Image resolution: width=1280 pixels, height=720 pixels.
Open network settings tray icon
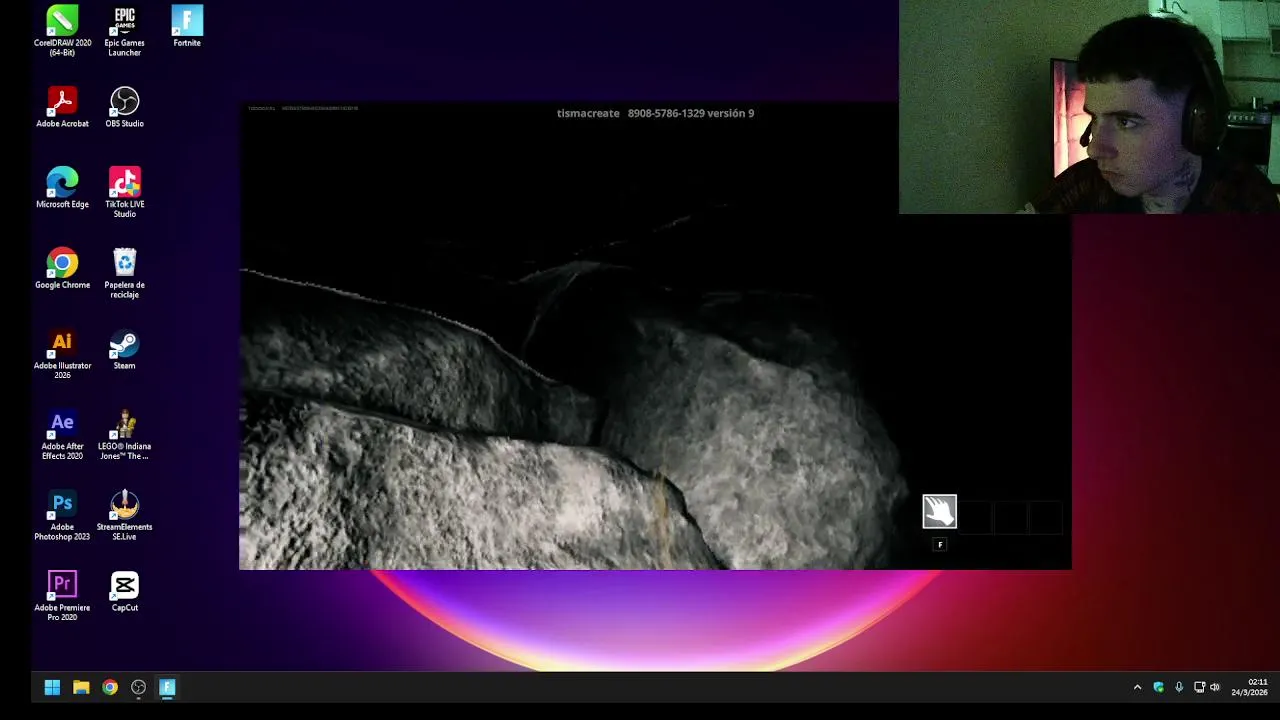(x=1199, y=687)
